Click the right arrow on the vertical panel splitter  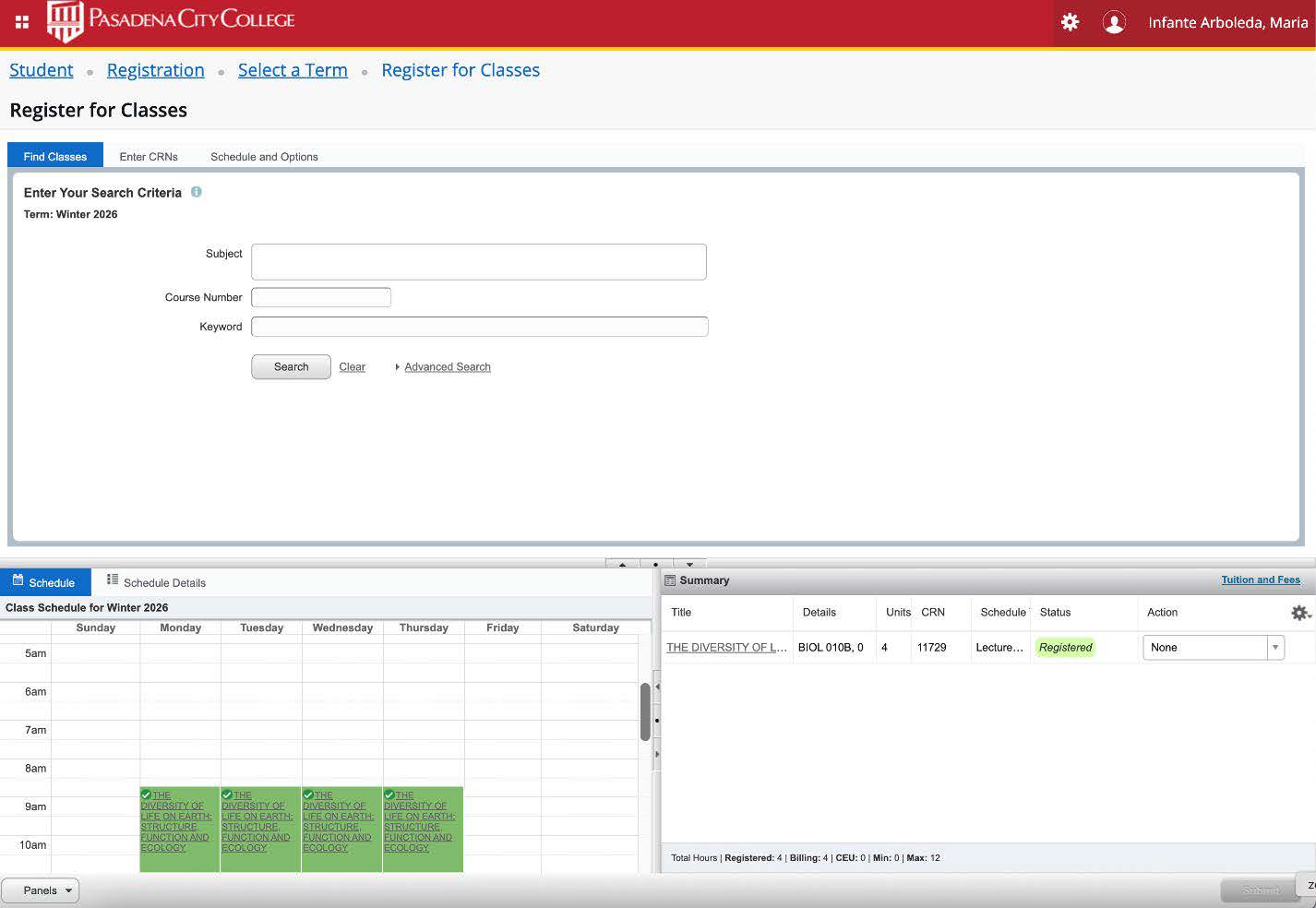pos(657,754)
